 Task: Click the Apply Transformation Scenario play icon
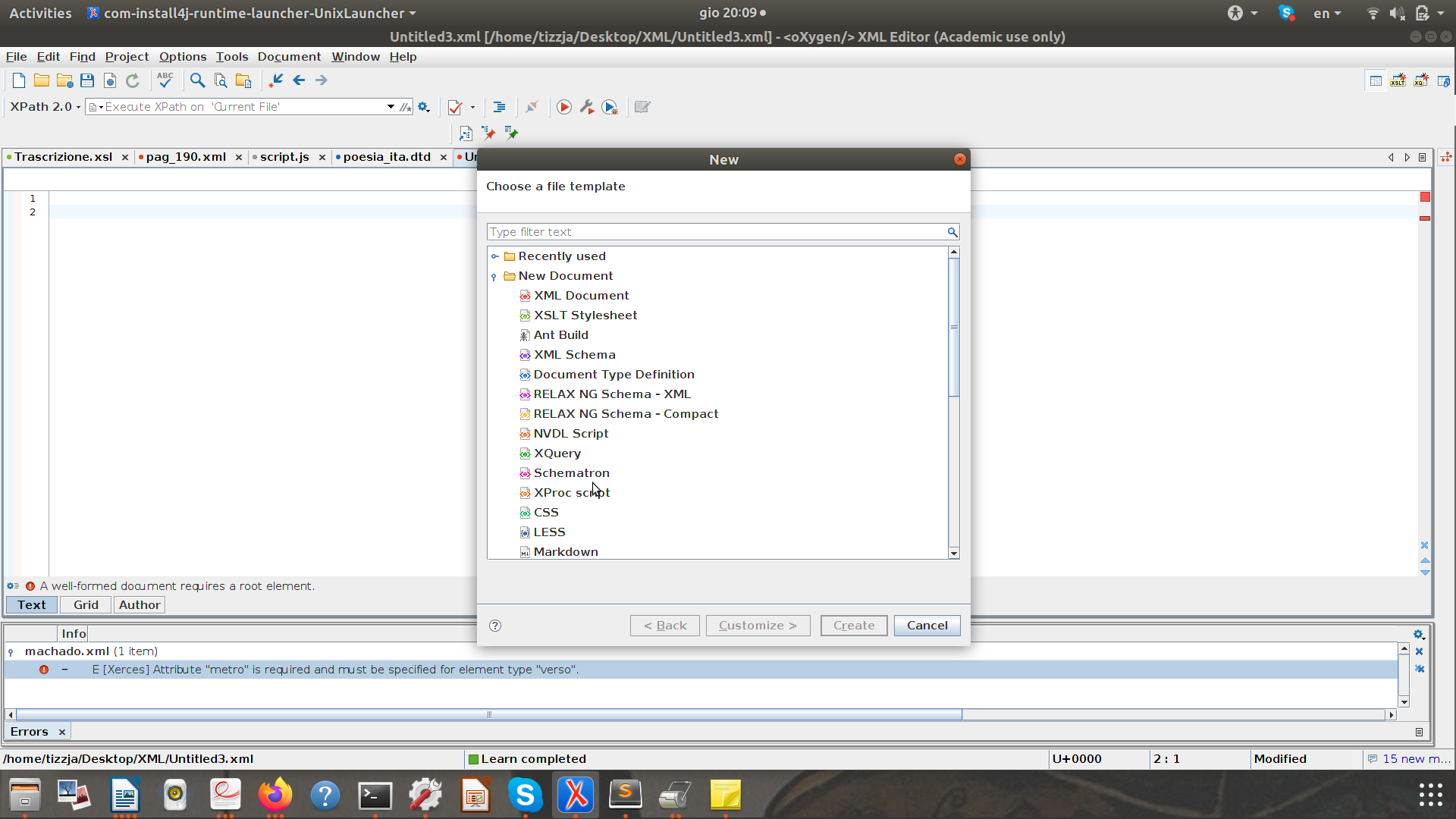coord(564,107)
